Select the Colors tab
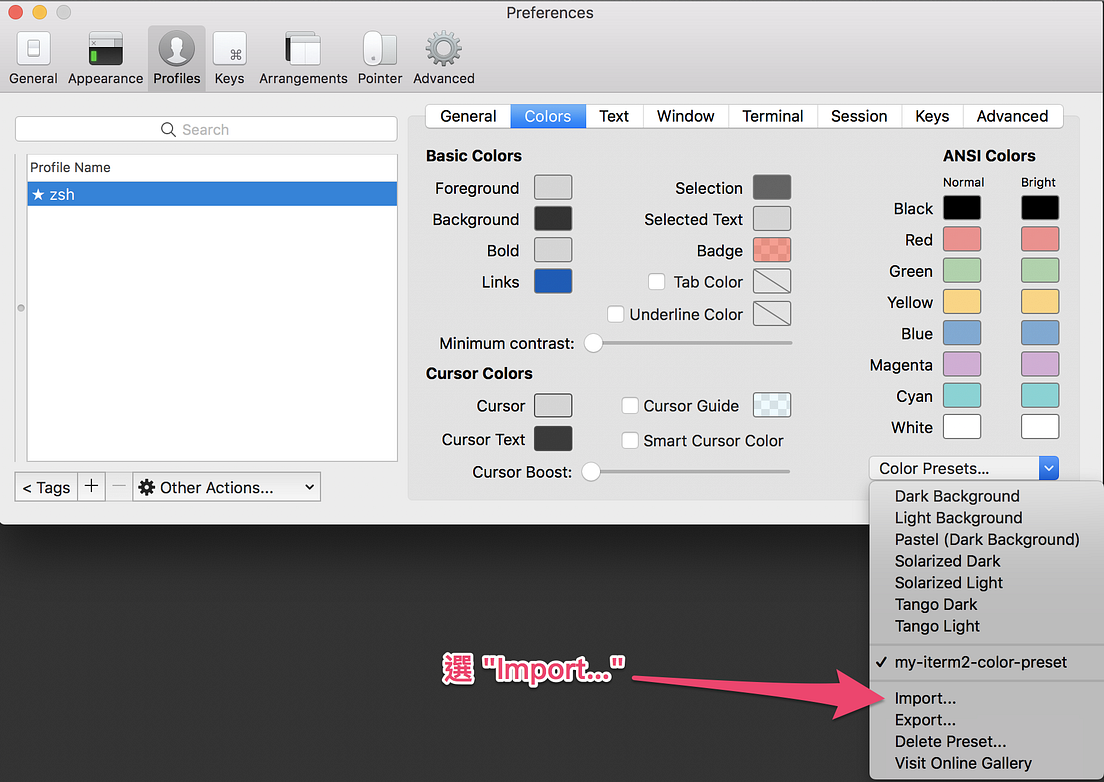The width and height of the screenshot is (1104, 782). coord(548,116)
